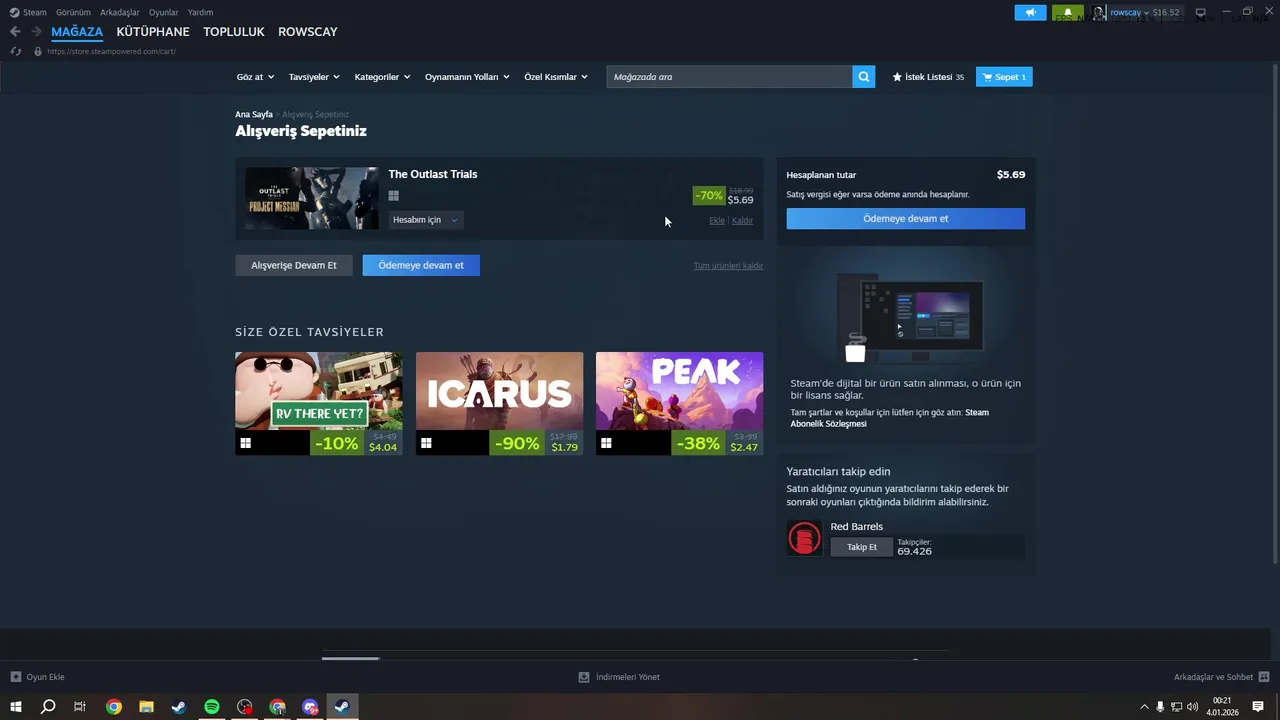Open the green notifications bell

1067,13
